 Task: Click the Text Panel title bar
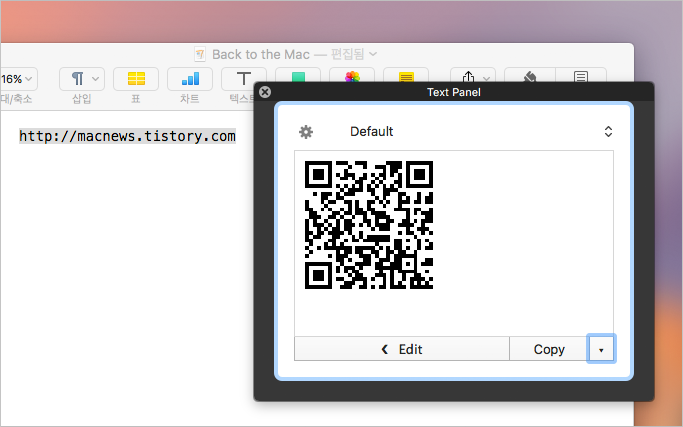[x=453, y=92]
